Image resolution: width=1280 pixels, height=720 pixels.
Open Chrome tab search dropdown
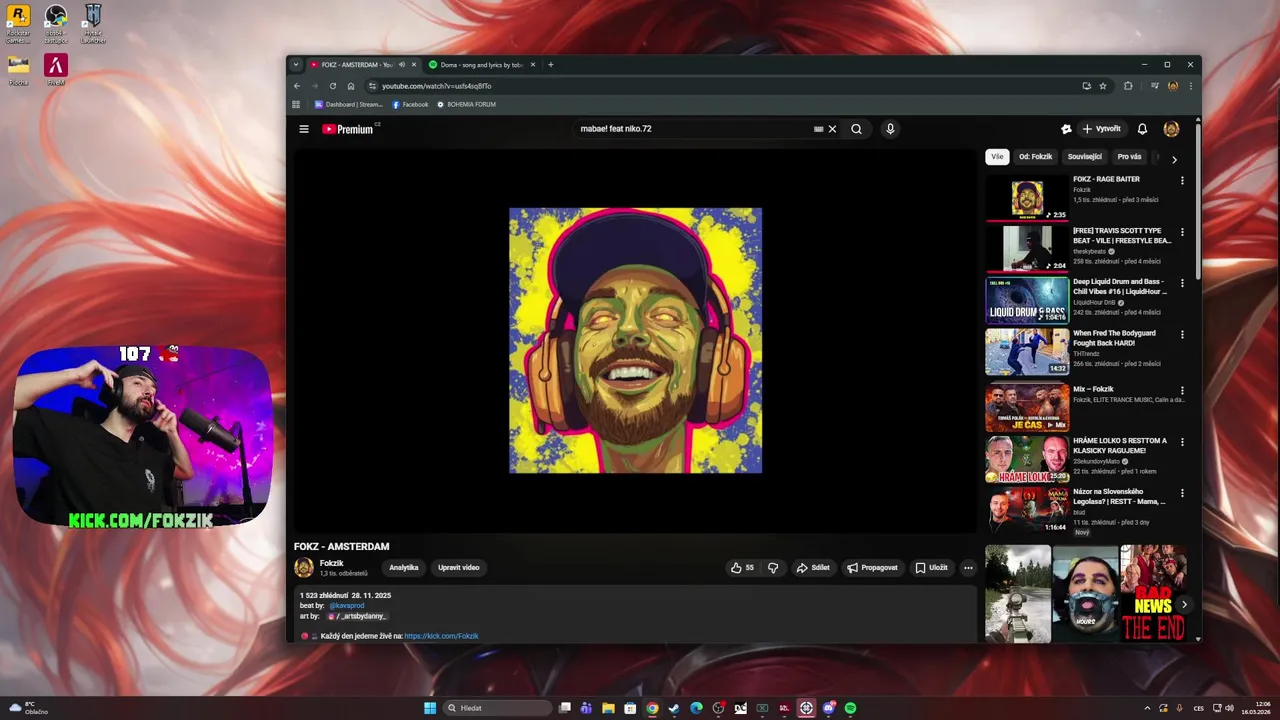click(x=295, y=65)
